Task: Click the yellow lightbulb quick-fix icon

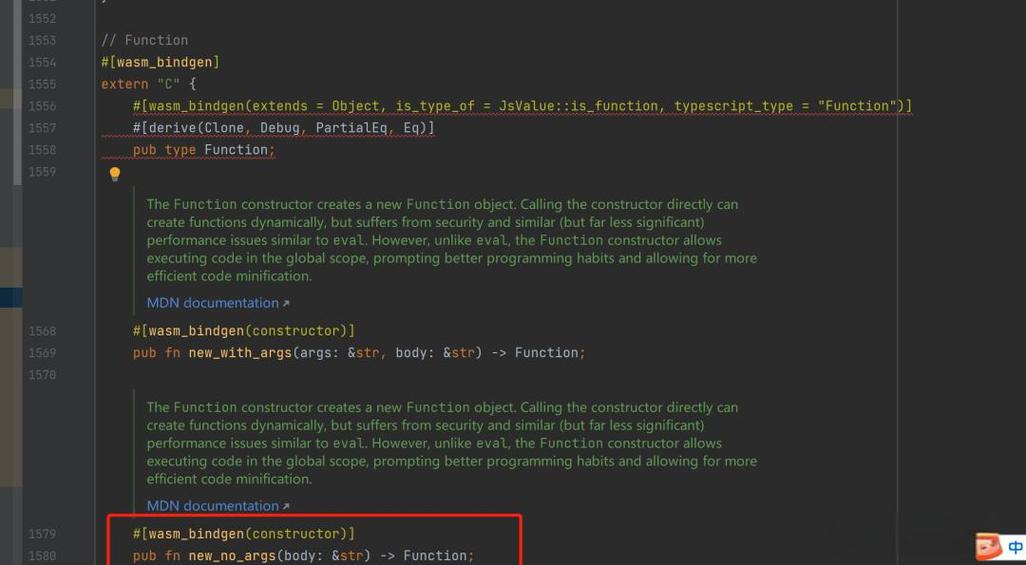Action: tap(115, 174)
